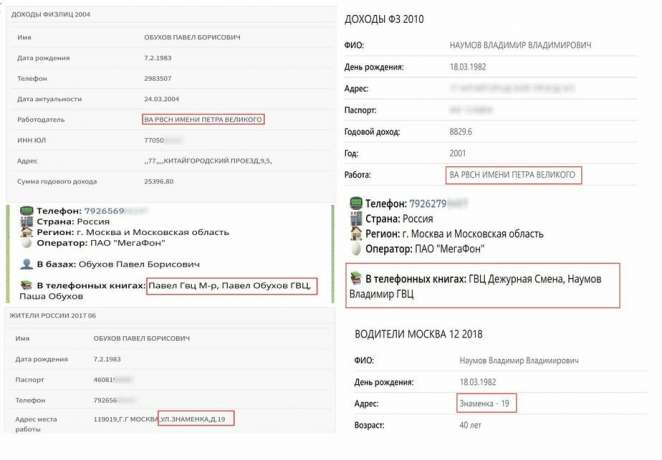Click the ЖИТЕЛИ РОССИИ 2017 06 section header
This screenshot has height=460, width=662.
(53, 315)
